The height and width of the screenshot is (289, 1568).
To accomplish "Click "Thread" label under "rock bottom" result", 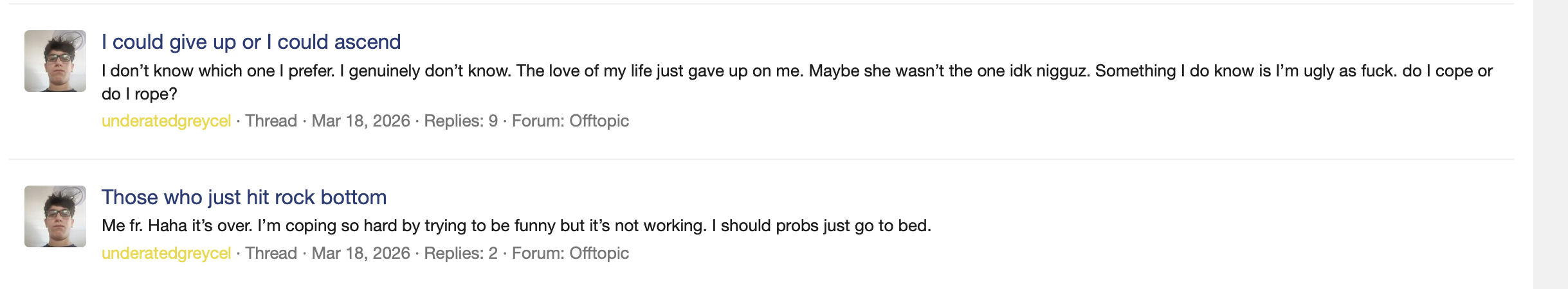I will point(271,254).
